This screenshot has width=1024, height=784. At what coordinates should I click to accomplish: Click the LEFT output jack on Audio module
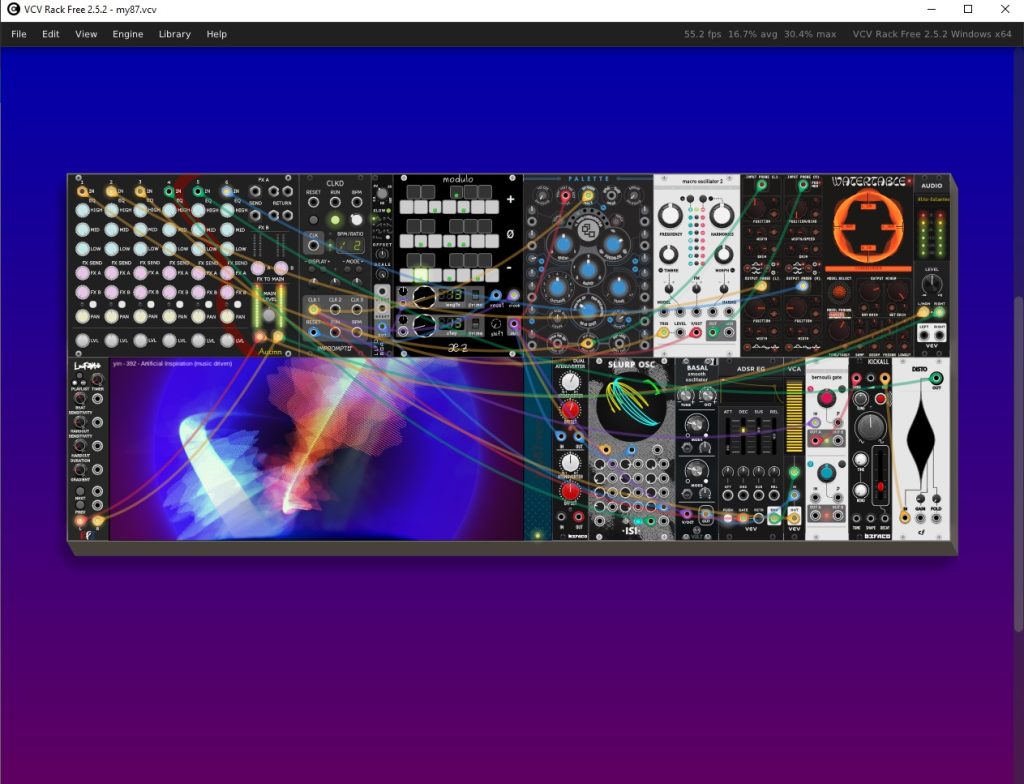click(x=923, y=336)
